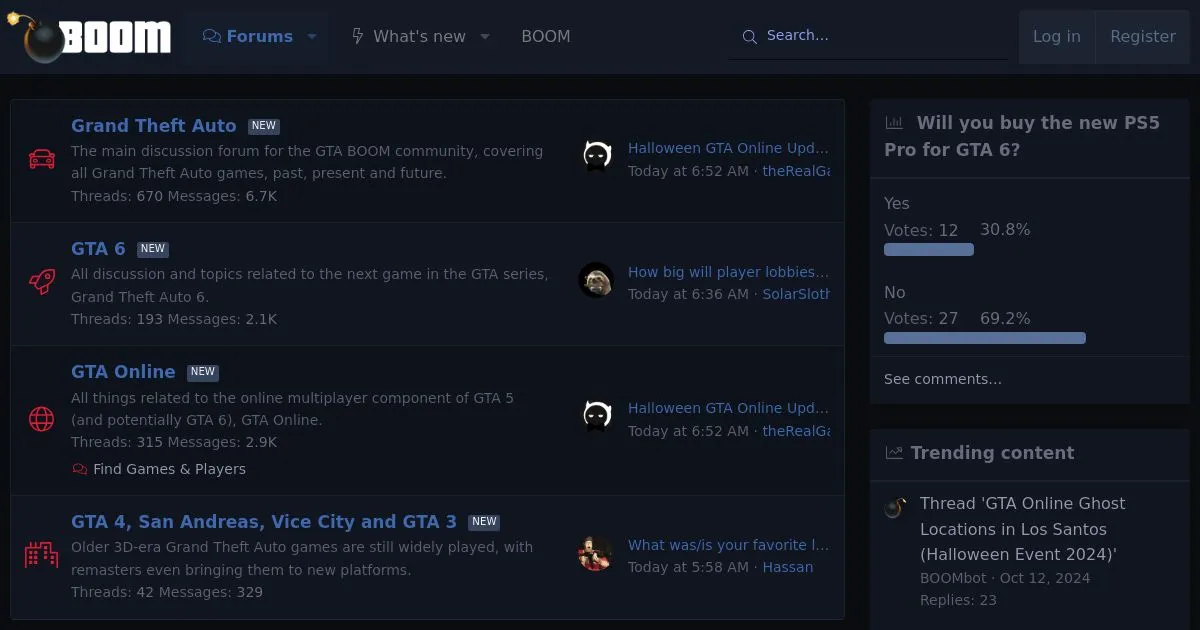
Task: Open the BOOM navigation tab
Action: point(546,36)
